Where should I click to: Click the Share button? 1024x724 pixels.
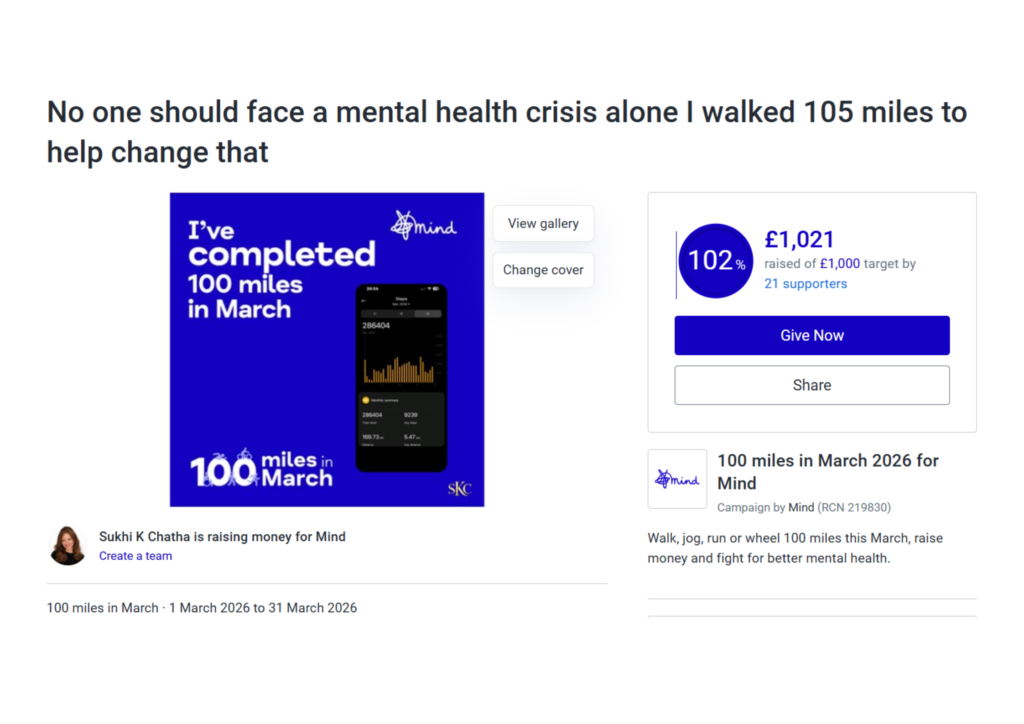[812, 385]
